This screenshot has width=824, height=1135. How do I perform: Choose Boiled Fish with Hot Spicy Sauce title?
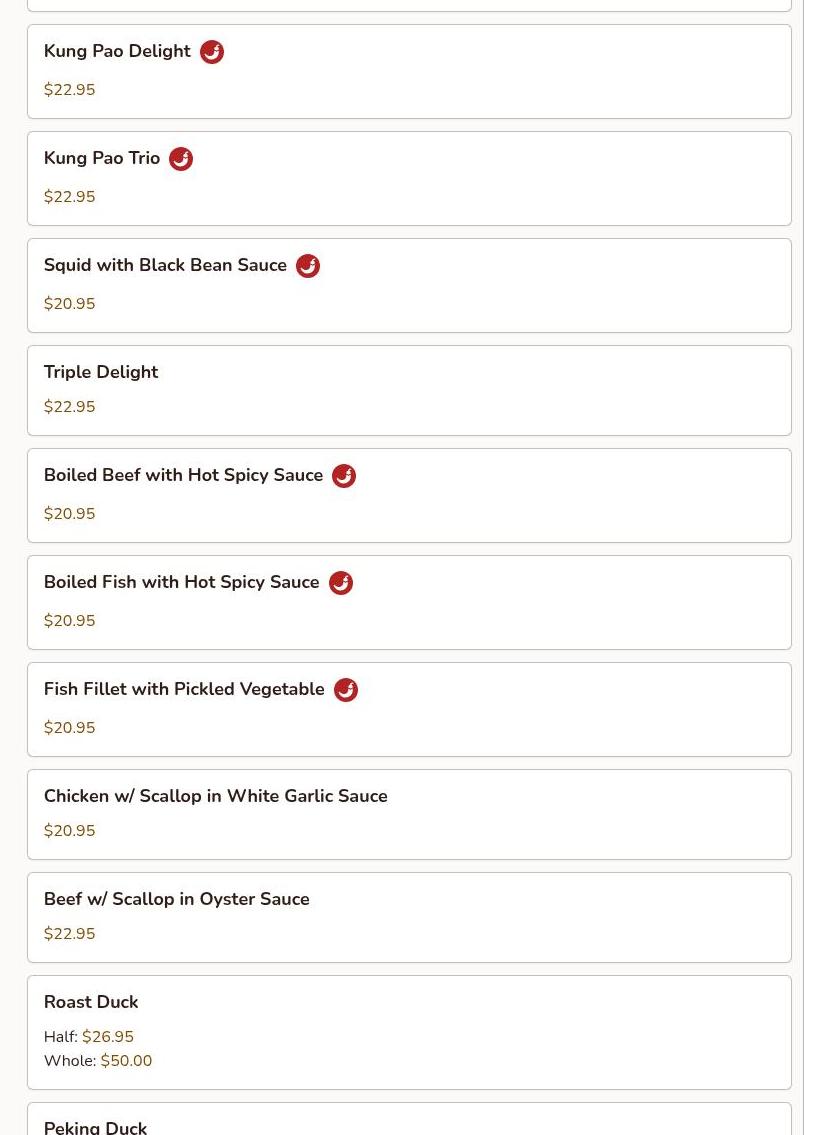(x=182, y=583)
